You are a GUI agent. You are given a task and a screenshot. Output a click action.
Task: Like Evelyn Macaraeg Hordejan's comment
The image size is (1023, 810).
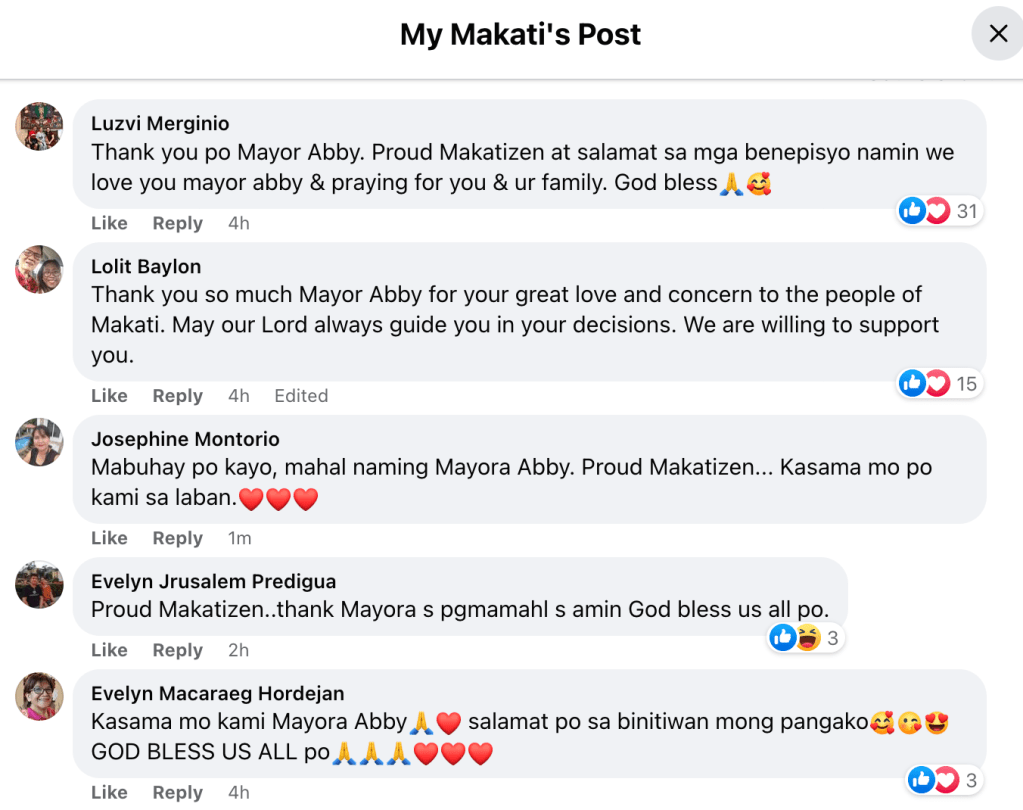(x=109, y=792)
